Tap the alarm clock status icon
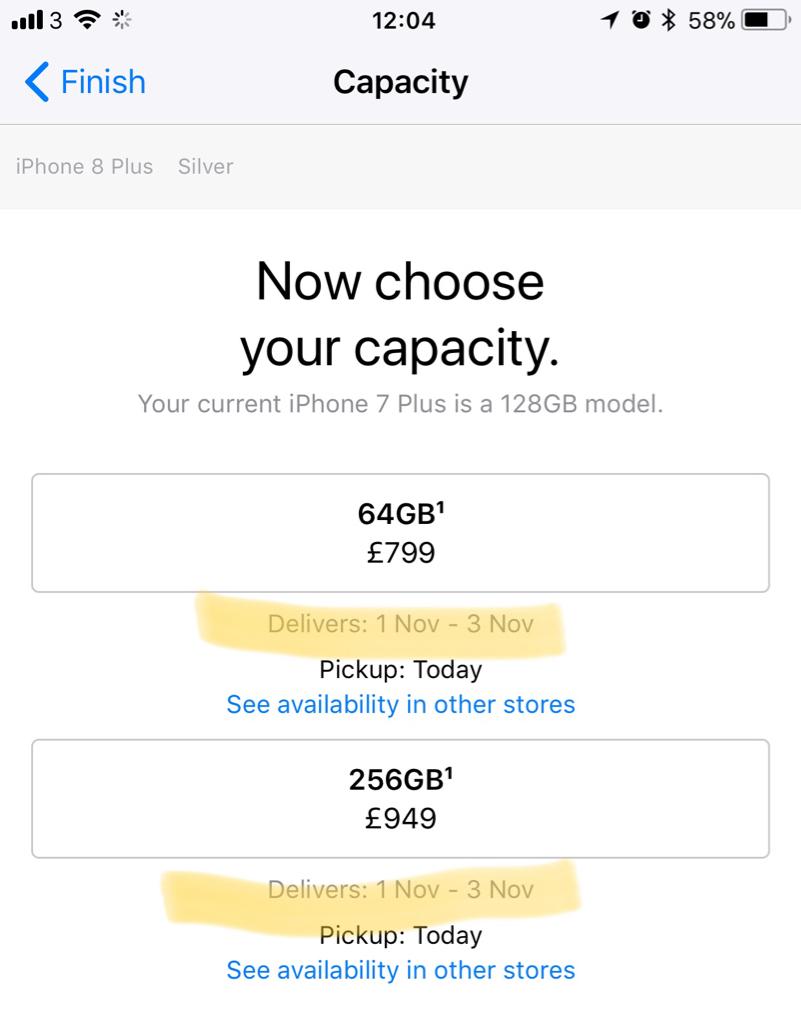The width and height of the screenshot is (801, 1024). point(641,20)
